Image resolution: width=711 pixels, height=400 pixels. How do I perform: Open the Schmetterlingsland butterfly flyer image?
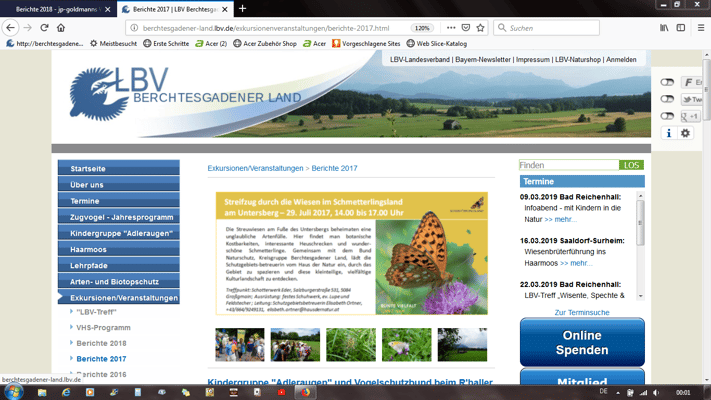[x=351, y=253]
